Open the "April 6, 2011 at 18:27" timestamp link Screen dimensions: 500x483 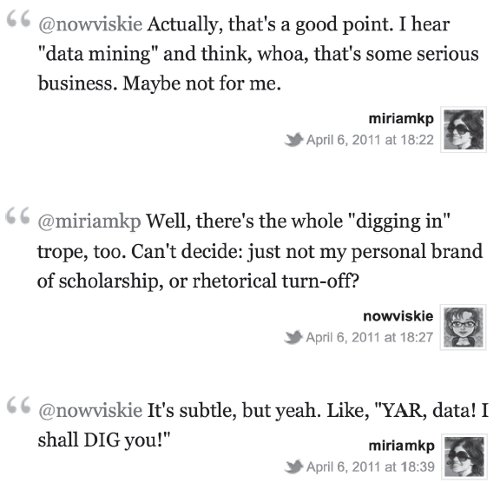point(369,337)
